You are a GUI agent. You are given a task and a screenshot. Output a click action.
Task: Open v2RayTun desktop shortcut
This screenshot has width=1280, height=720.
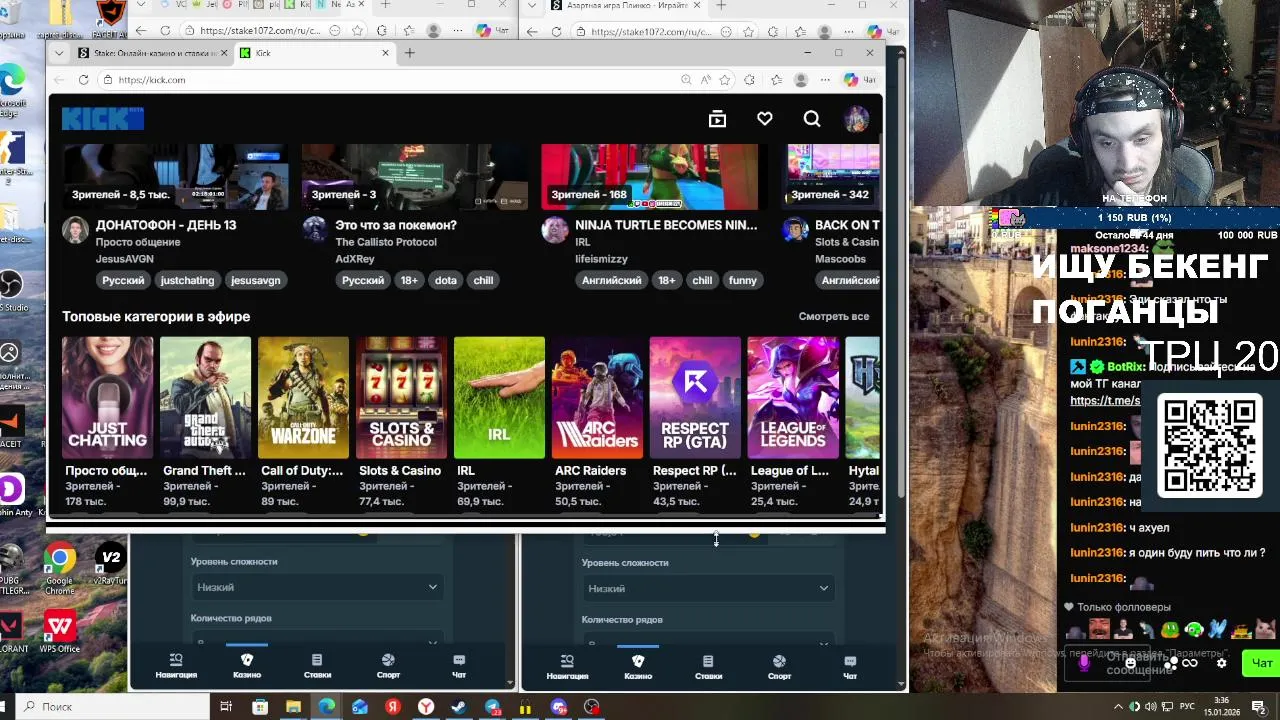pyautogui.click(x=110, y=566)
